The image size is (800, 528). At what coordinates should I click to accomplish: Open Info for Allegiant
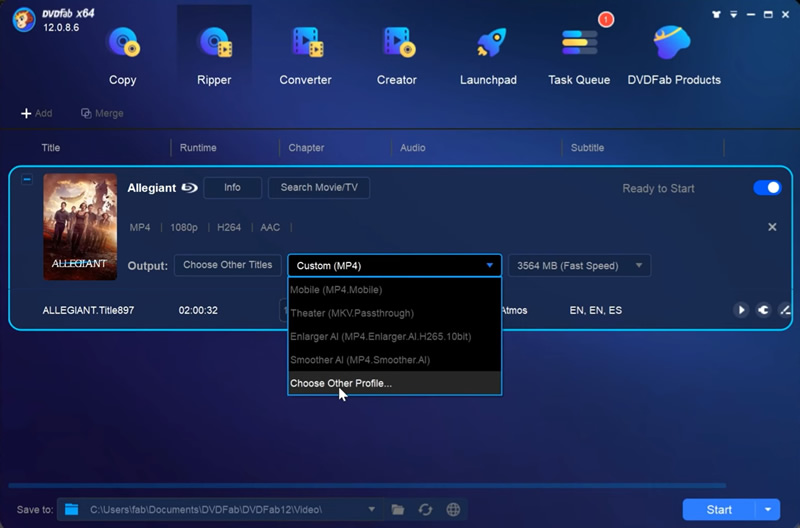pos(232,188)
